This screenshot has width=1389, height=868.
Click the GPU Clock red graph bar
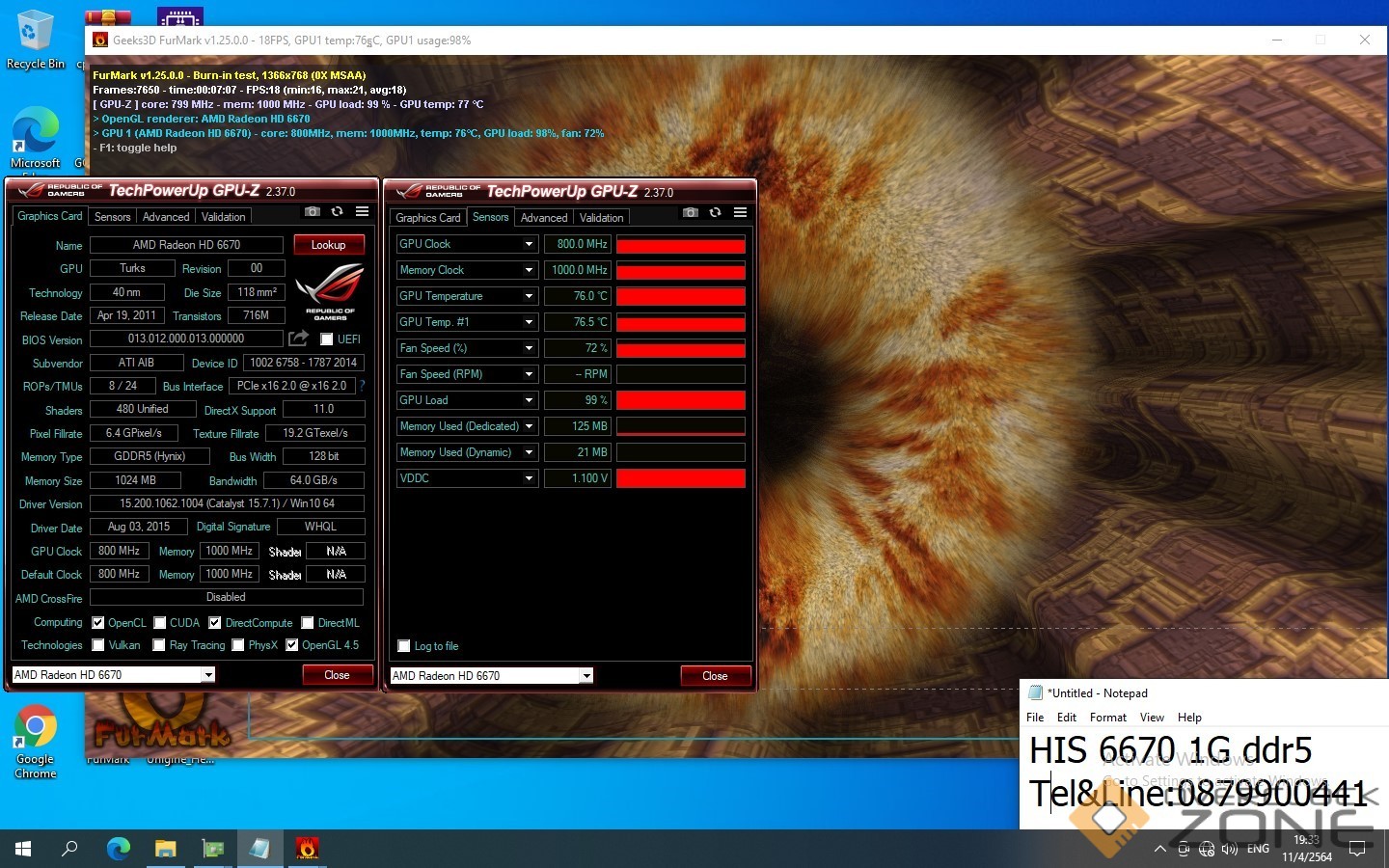(681, 244)
